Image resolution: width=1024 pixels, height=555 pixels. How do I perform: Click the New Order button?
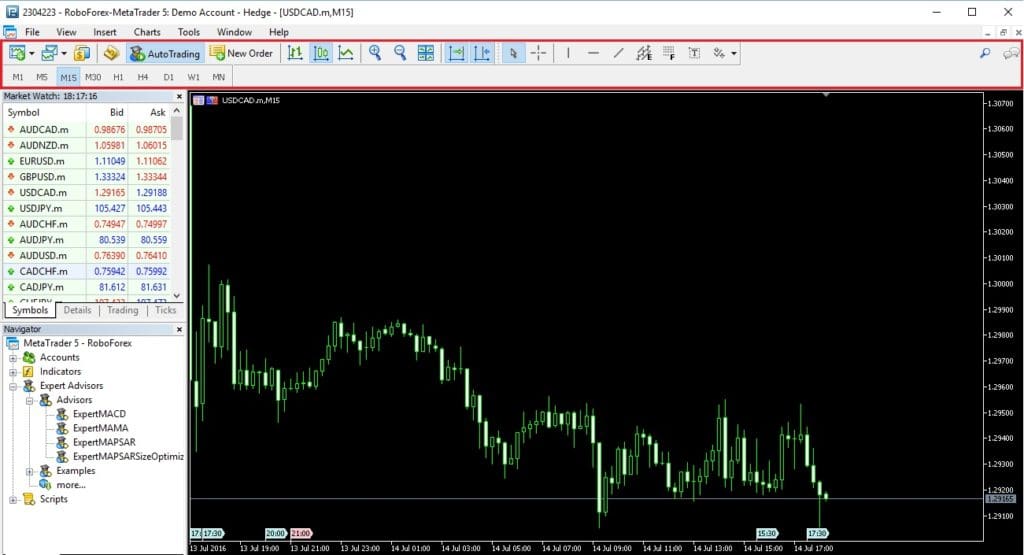[x=242, y=54]
